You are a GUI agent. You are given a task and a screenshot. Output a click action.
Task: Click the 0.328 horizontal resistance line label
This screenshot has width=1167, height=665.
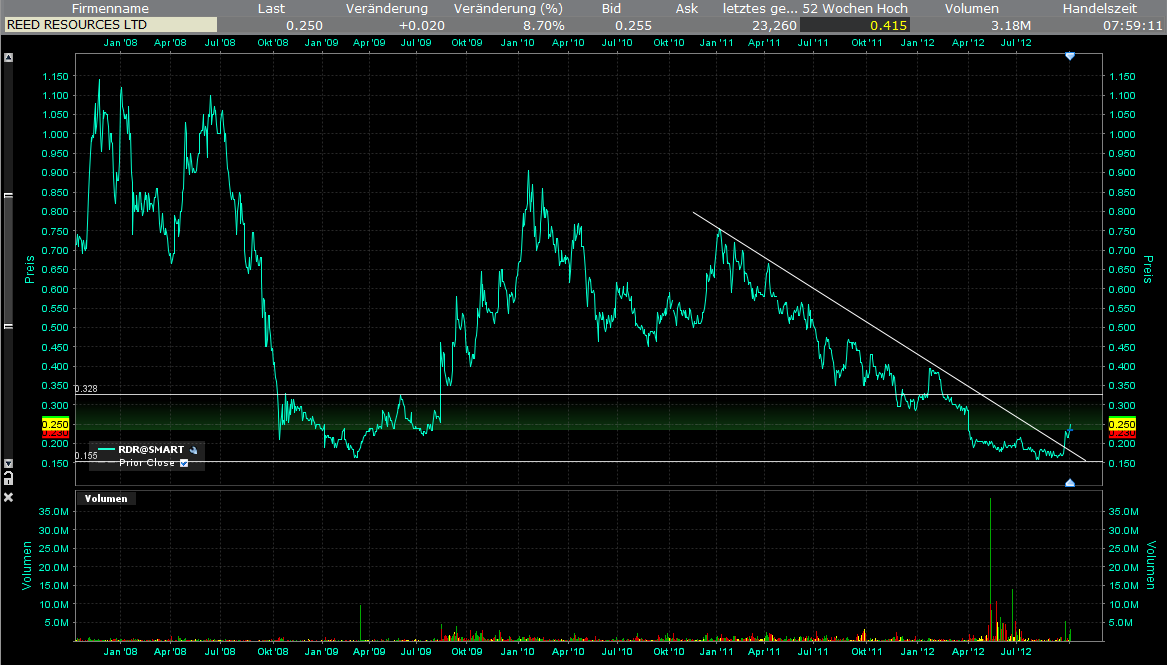[x=86, y=388]
